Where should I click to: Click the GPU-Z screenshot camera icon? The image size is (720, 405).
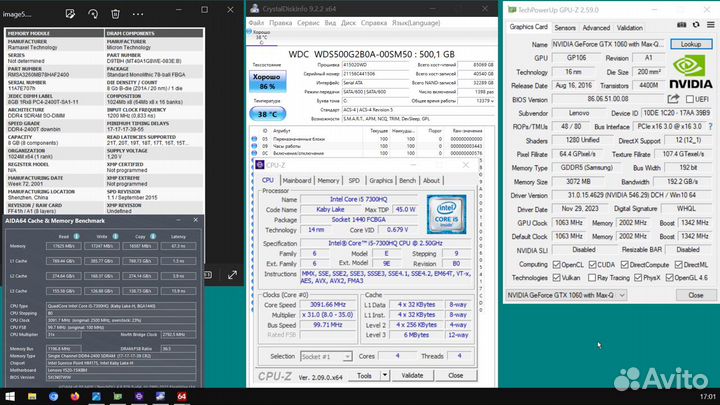pos(681,25)
